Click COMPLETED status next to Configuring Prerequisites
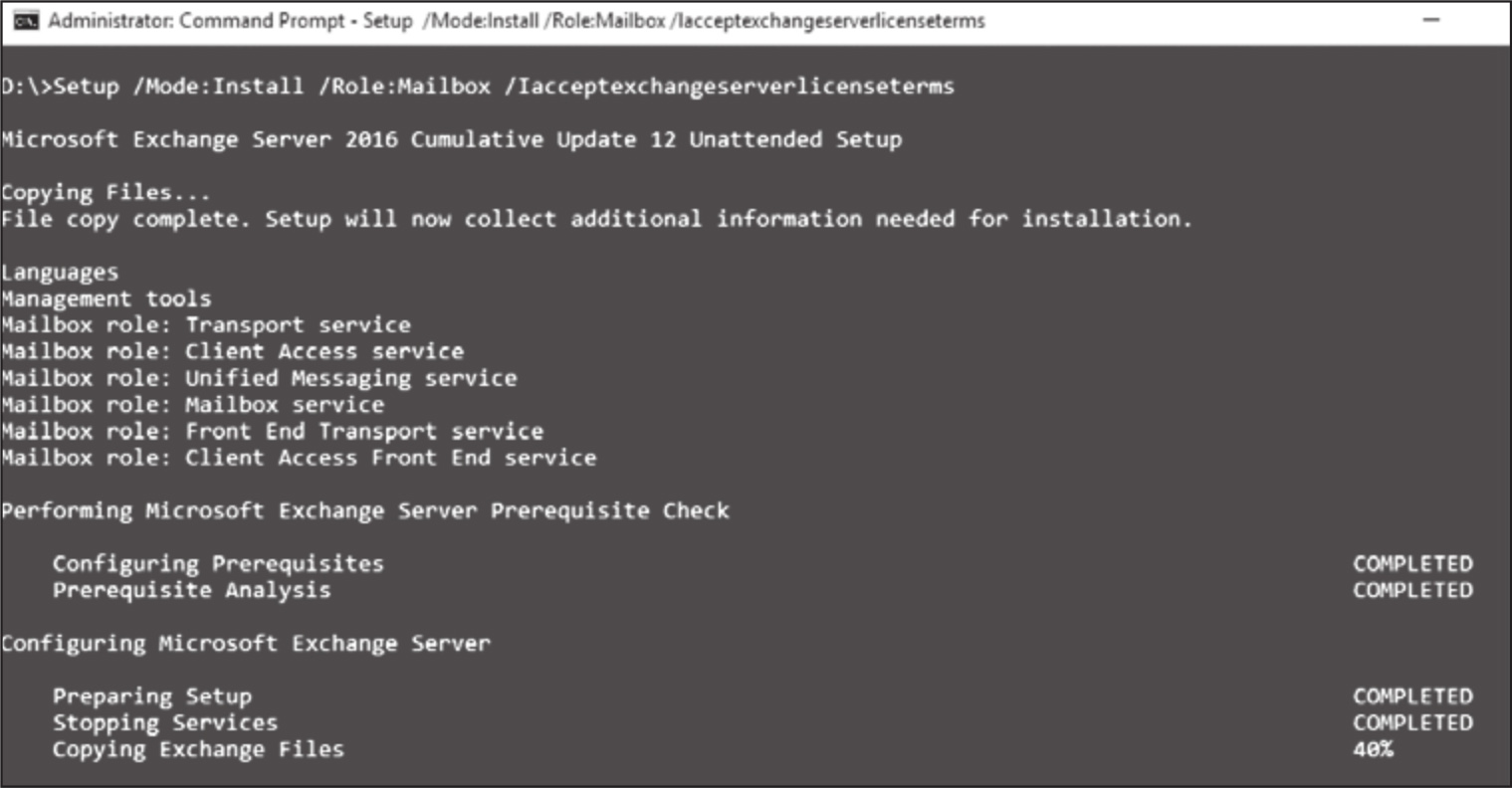This screenshot has width=1512, height=788. coord(1411,564)
